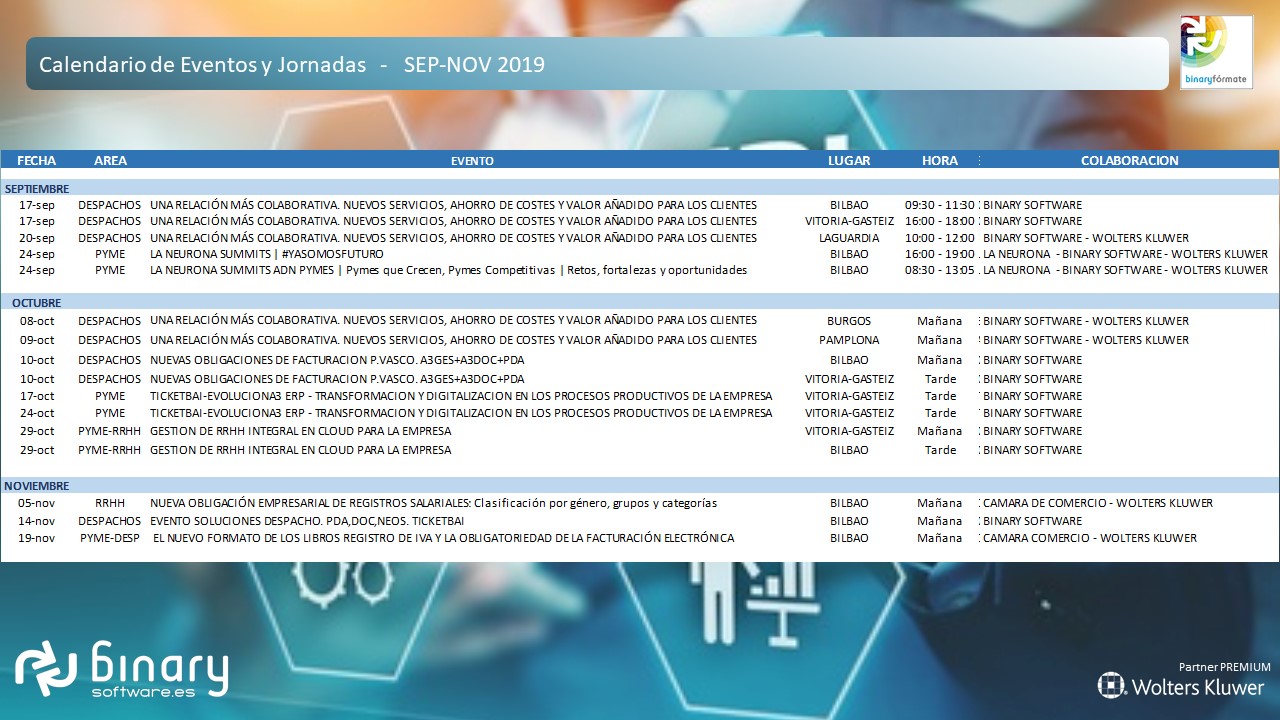Viewport: 1280px width, 720px height.
Task: Click the LAGUARDIA location cell
Action: 849,238
